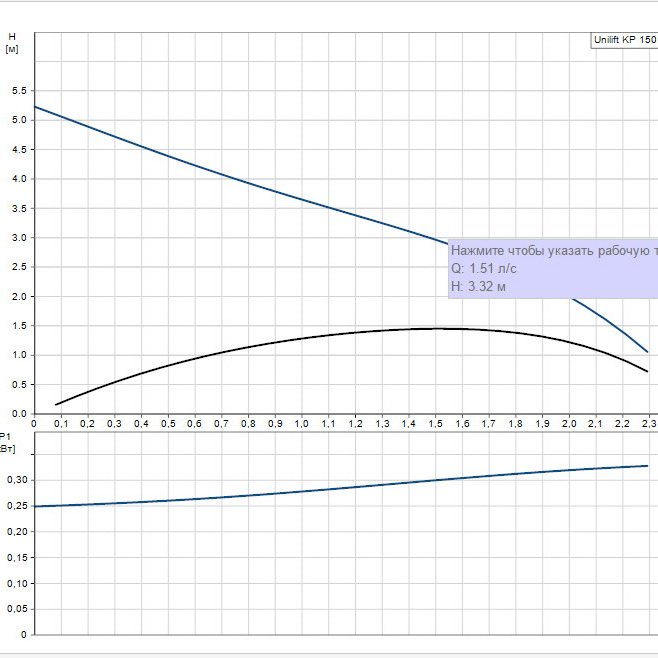Click the 0,10 label on power axis
The width and height of the screenshot is (658, 658).
pyautogui.click(x=15, y=583)
